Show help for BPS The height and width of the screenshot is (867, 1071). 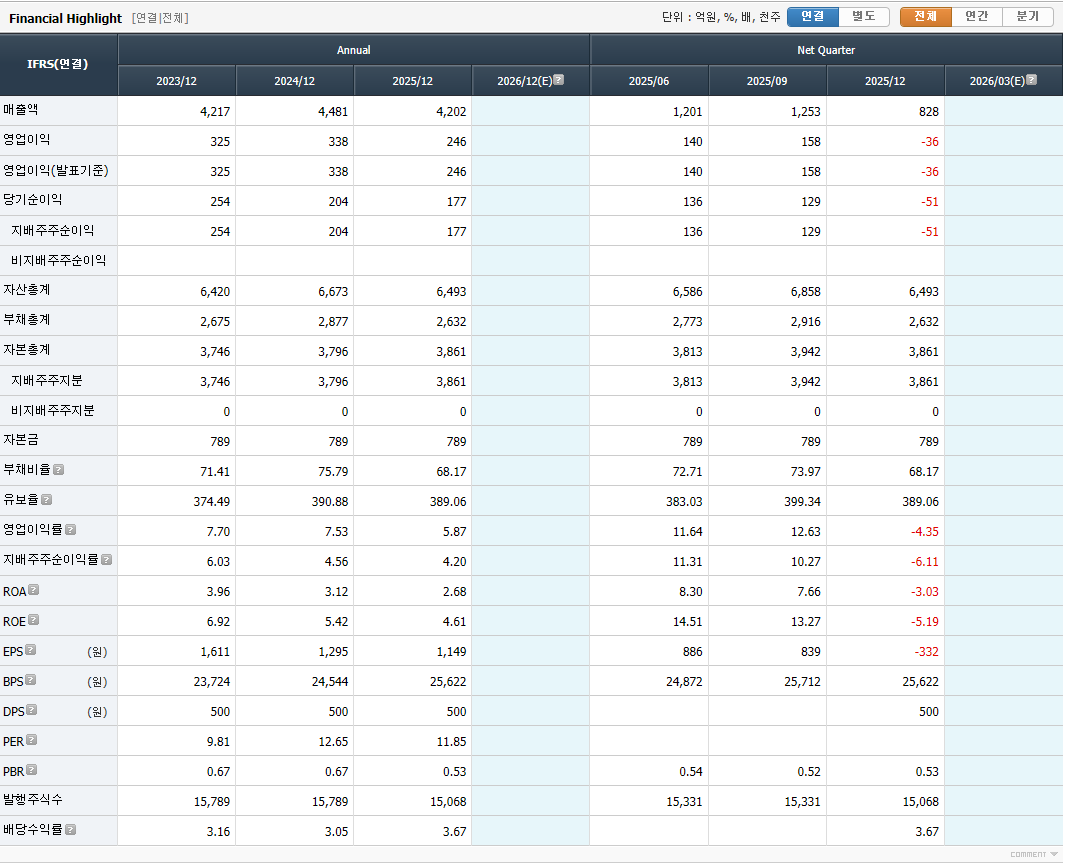click(31, 680)
